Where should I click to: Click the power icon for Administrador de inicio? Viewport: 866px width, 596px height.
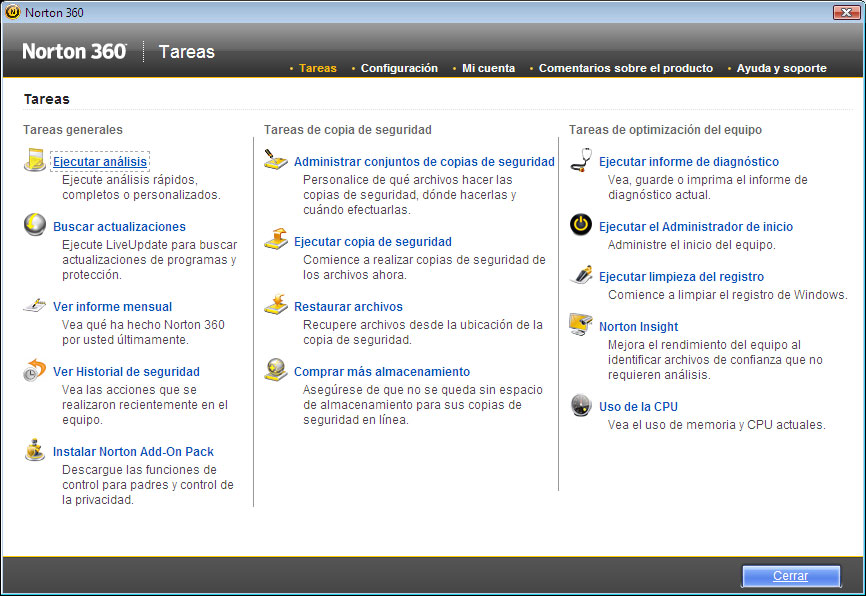point(581,226)
